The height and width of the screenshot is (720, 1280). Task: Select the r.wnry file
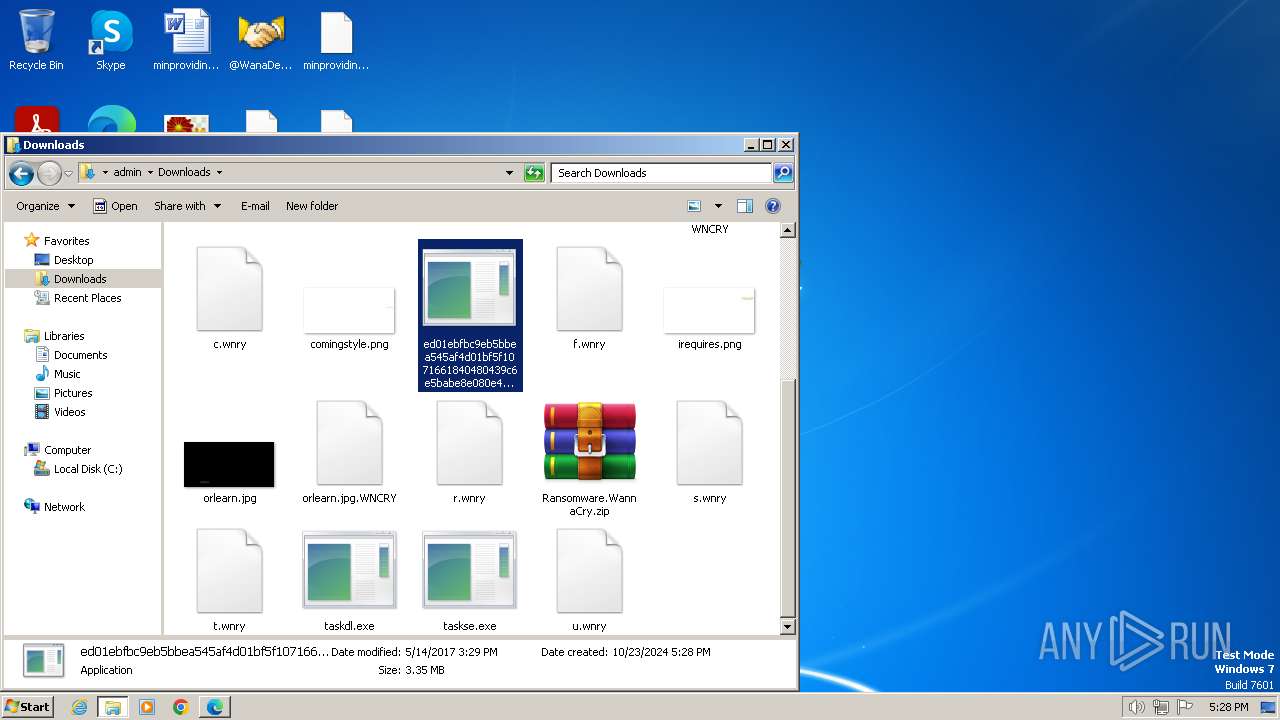pyautogui.click(x=469, y=452)
